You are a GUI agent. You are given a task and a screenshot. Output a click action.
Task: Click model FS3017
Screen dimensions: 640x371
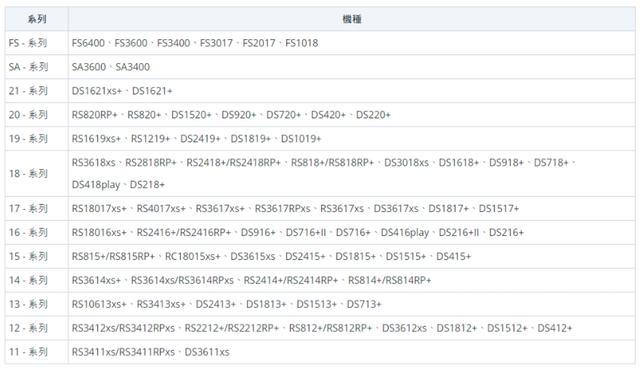[x=216, y=43]
